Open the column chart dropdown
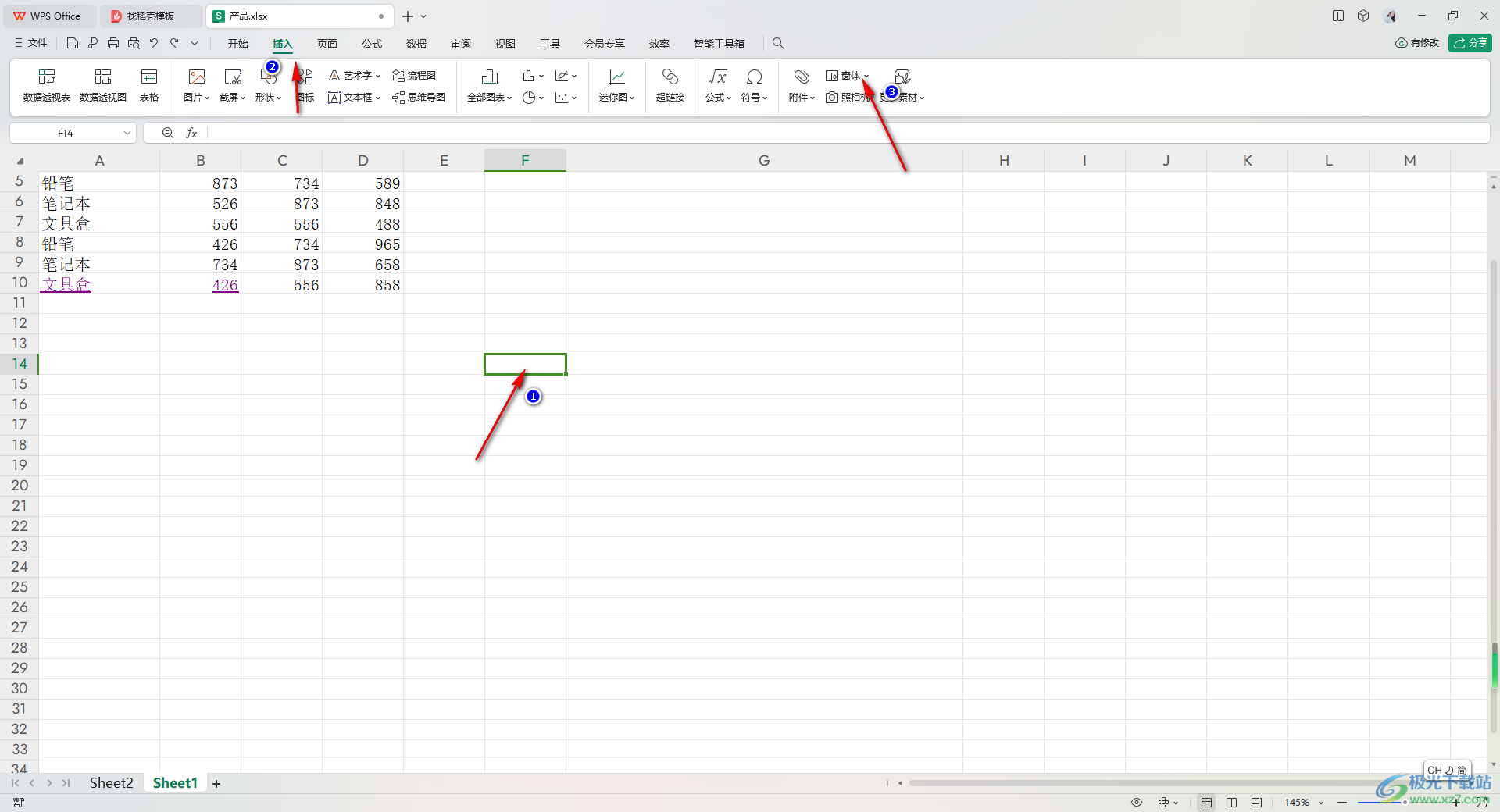The image size is (1500, 812). (533, 76)
